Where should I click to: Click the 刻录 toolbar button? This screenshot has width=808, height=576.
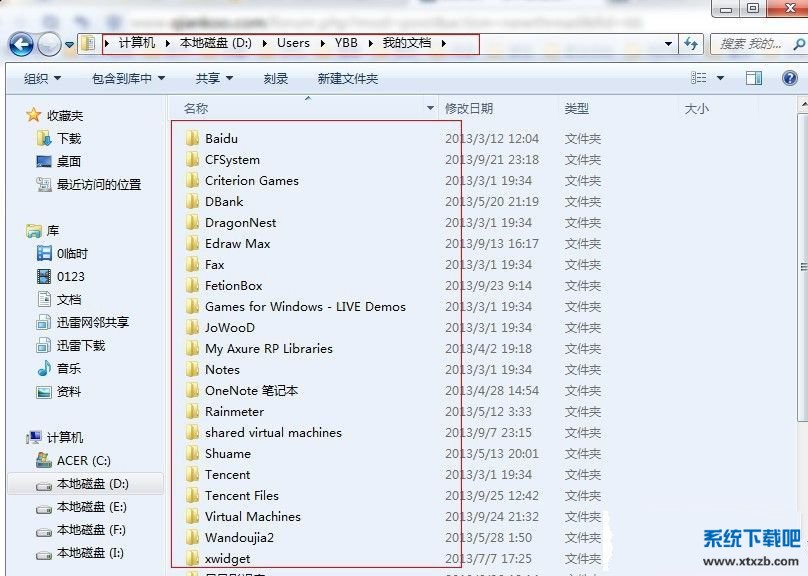click(276, 79)
